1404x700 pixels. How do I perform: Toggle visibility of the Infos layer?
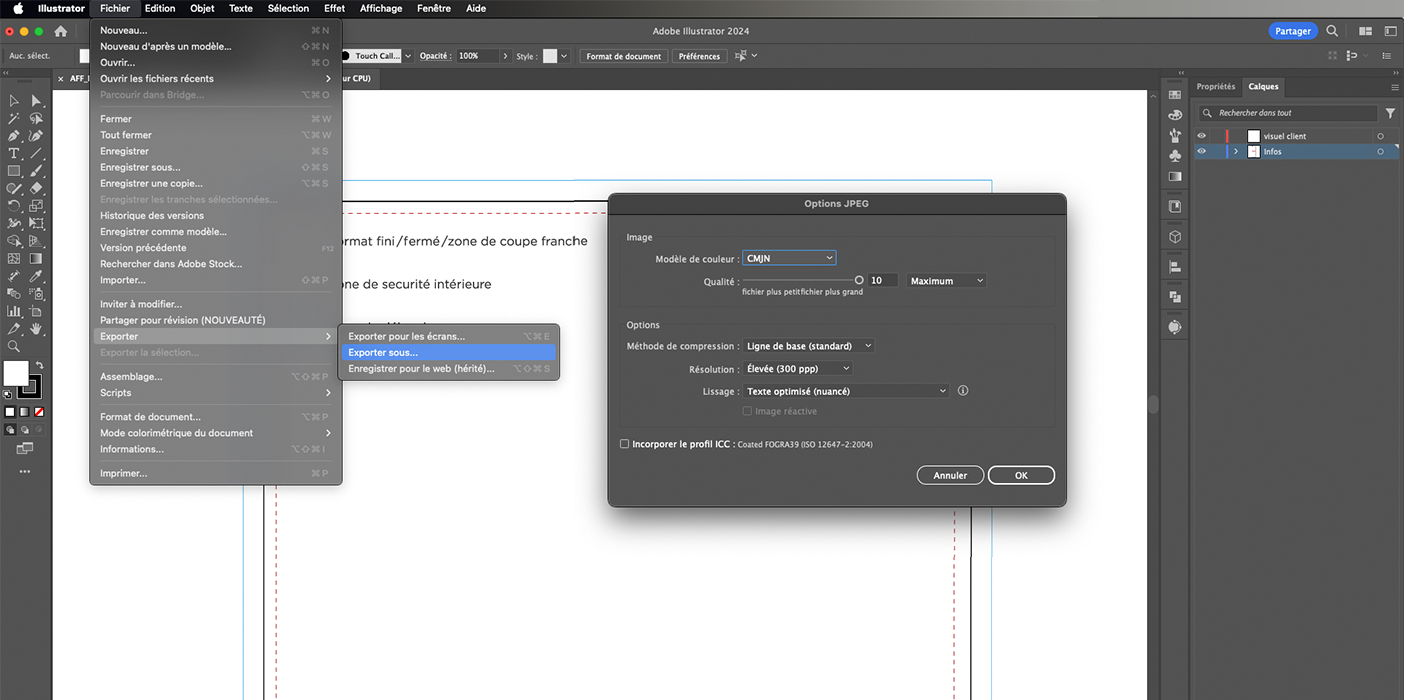point(1201,152)
